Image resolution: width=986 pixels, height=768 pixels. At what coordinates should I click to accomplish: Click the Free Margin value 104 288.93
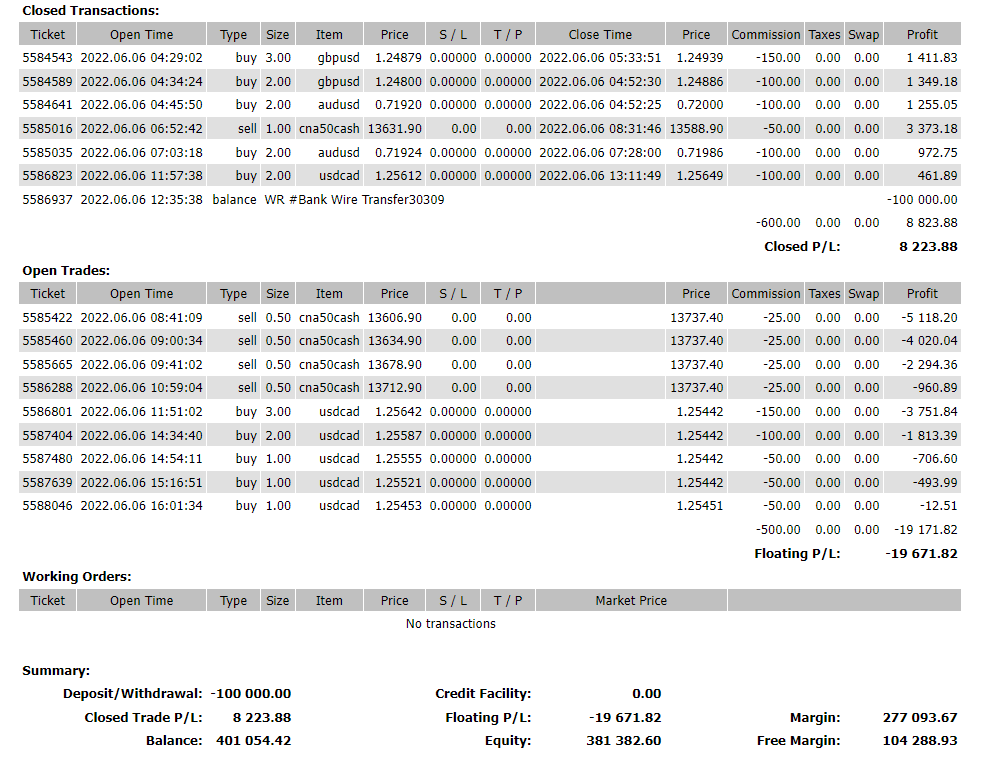[x=920, y=741]
